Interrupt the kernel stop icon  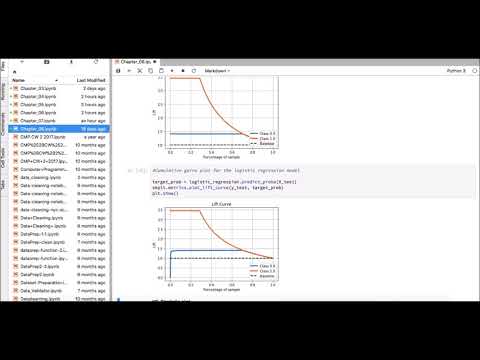coord(183,71)
